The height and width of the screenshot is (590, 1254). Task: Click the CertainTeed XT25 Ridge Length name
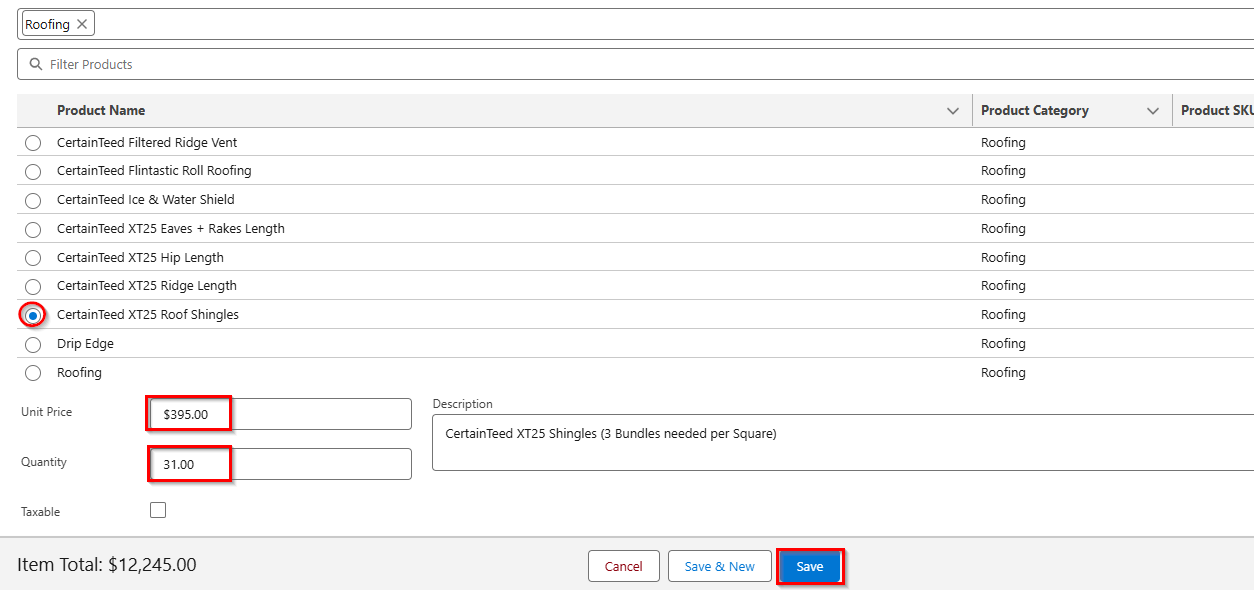147,285
